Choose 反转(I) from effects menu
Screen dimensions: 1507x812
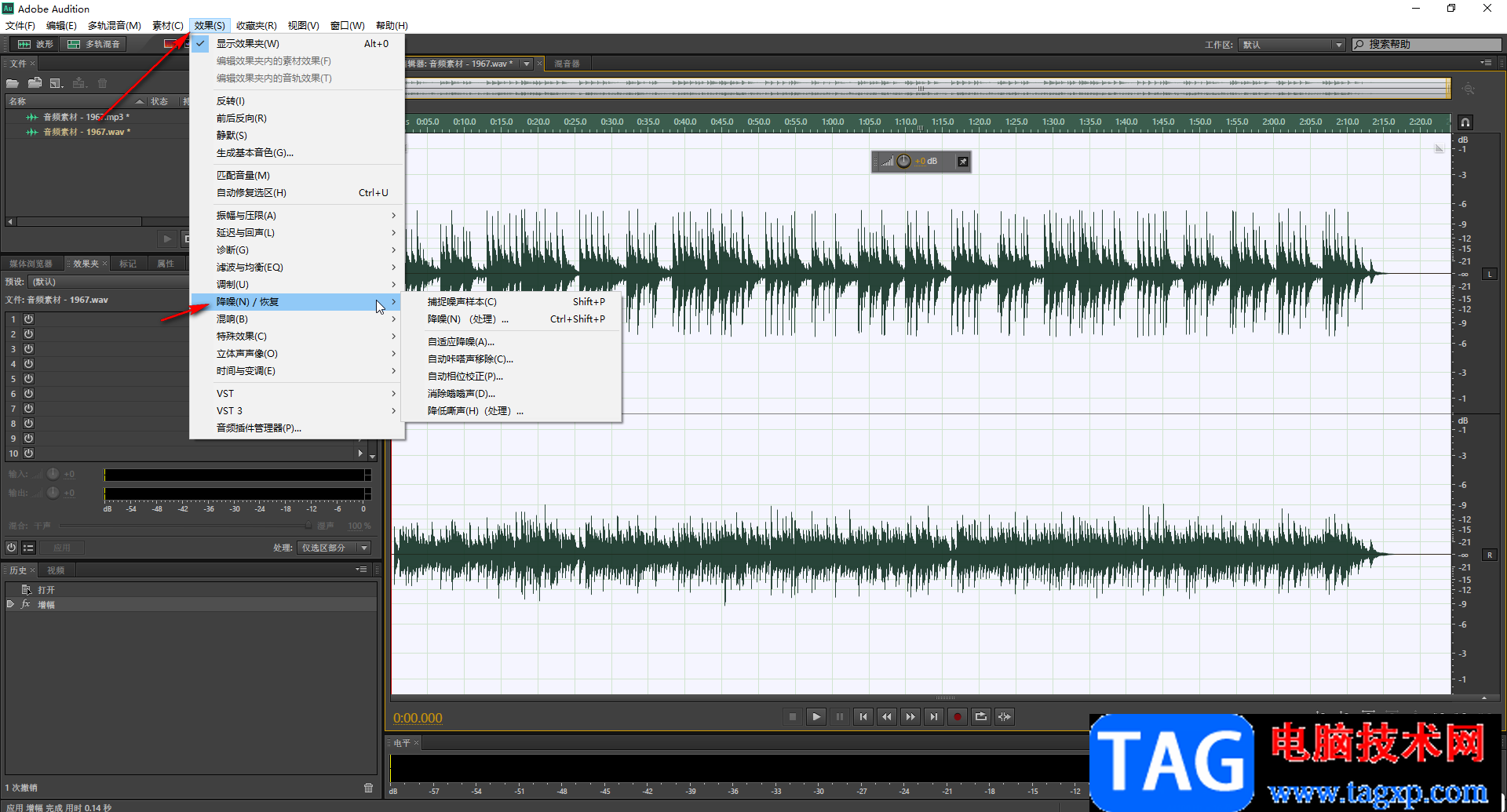(x=297, y=101)
